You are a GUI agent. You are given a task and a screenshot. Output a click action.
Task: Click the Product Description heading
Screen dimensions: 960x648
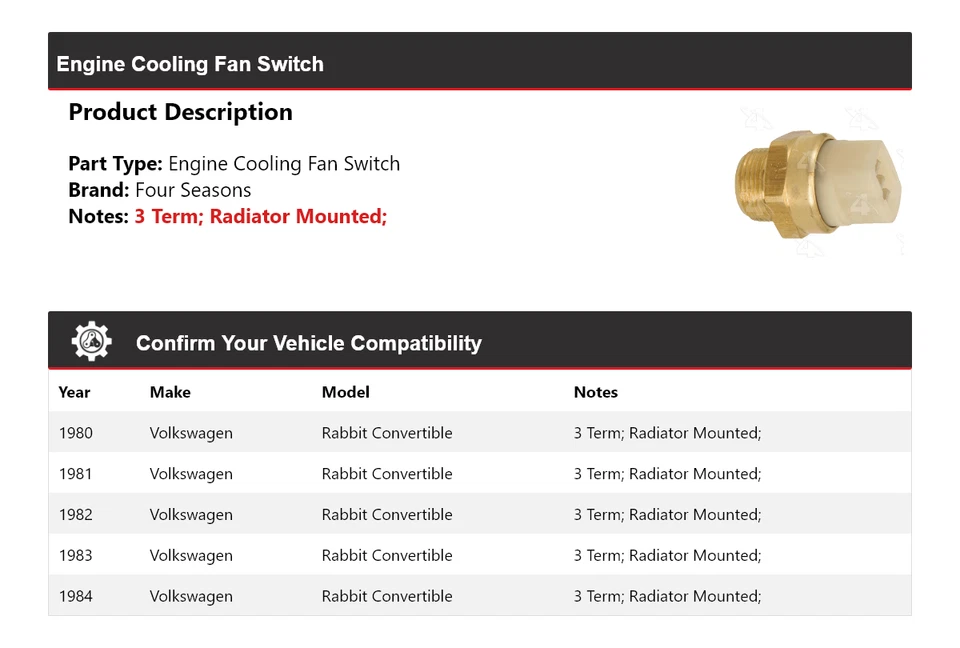180,112
